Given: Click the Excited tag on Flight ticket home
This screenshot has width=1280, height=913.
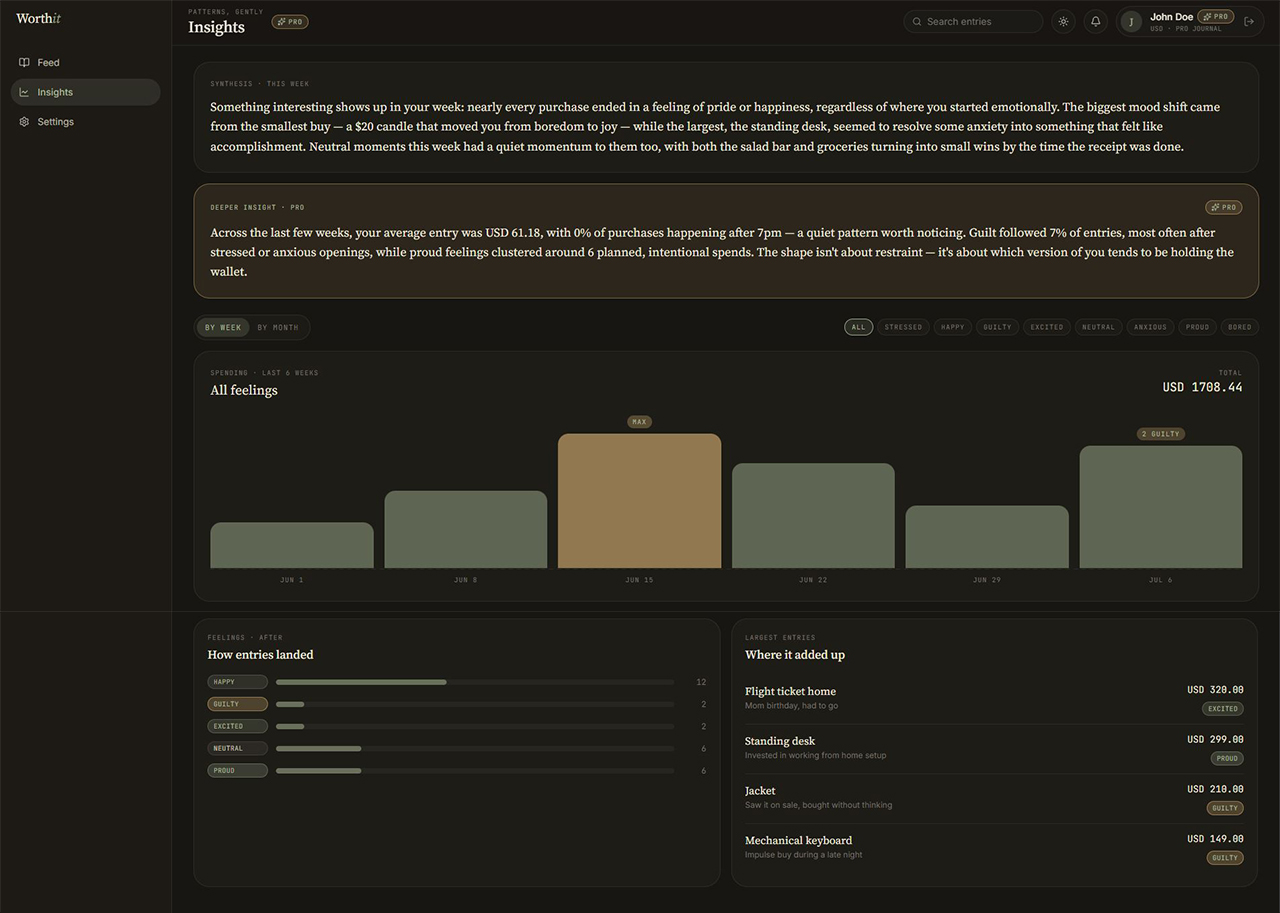Looking at the screenshot, I should tap(1223, 709).
